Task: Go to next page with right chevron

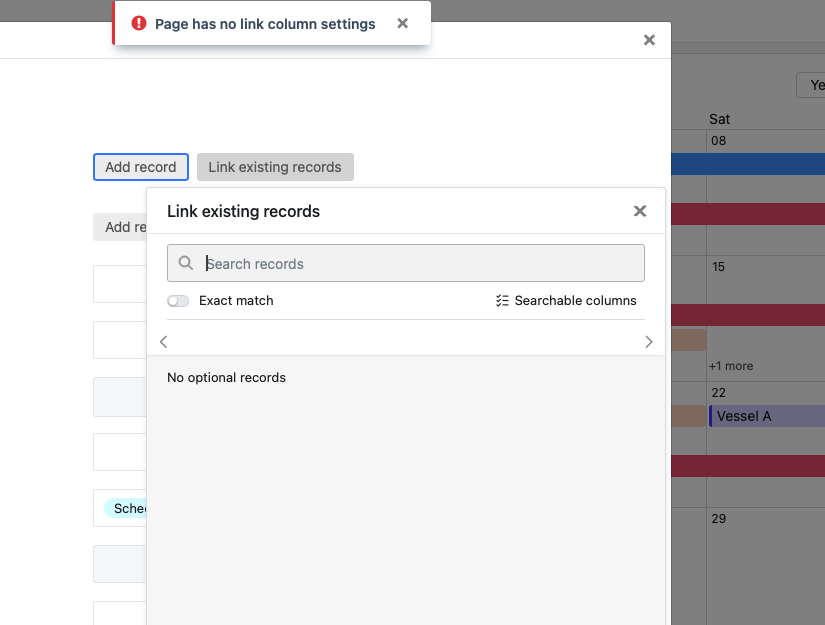Action: (649, 342)
